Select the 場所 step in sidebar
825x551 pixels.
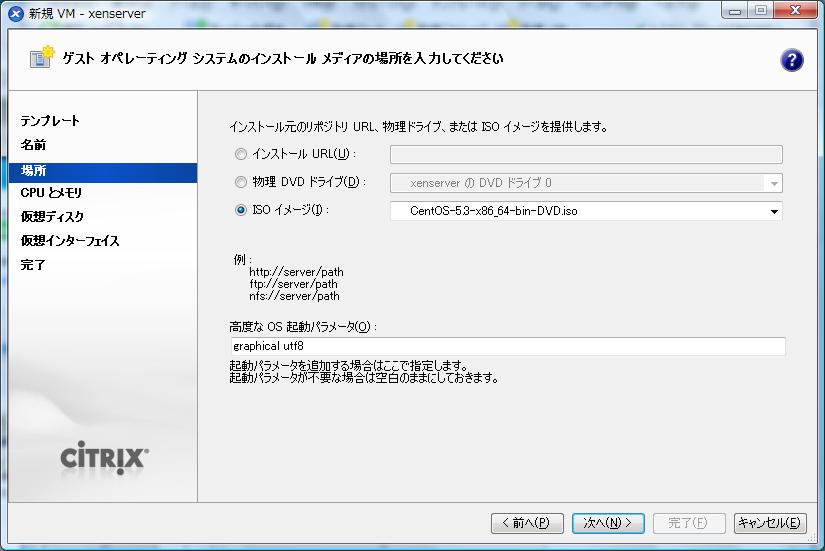[103, 171]
